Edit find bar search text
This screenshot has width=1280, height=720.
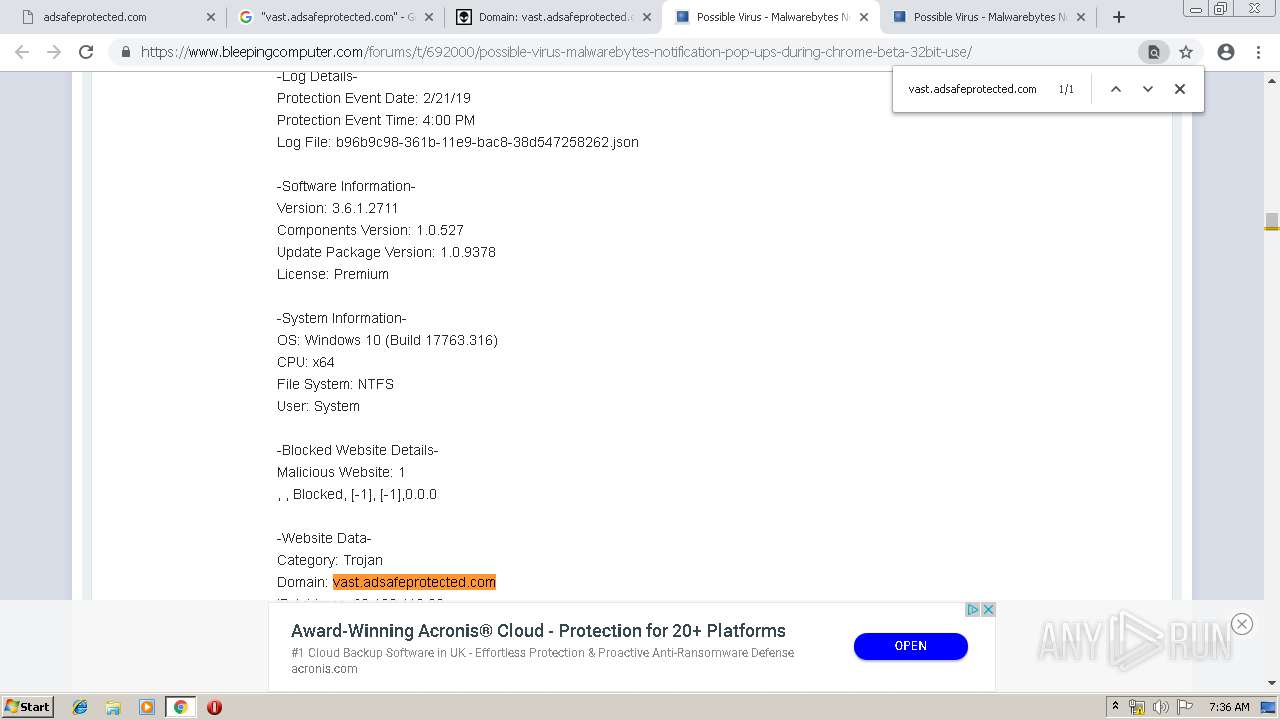pyautogui.click(x=972, y=89)
